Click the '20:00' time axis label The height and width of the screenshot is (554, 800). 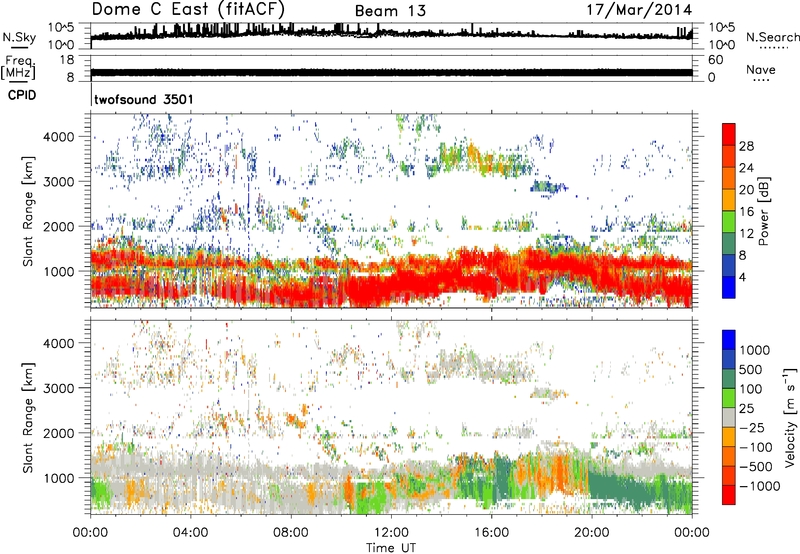coord(592,533)
